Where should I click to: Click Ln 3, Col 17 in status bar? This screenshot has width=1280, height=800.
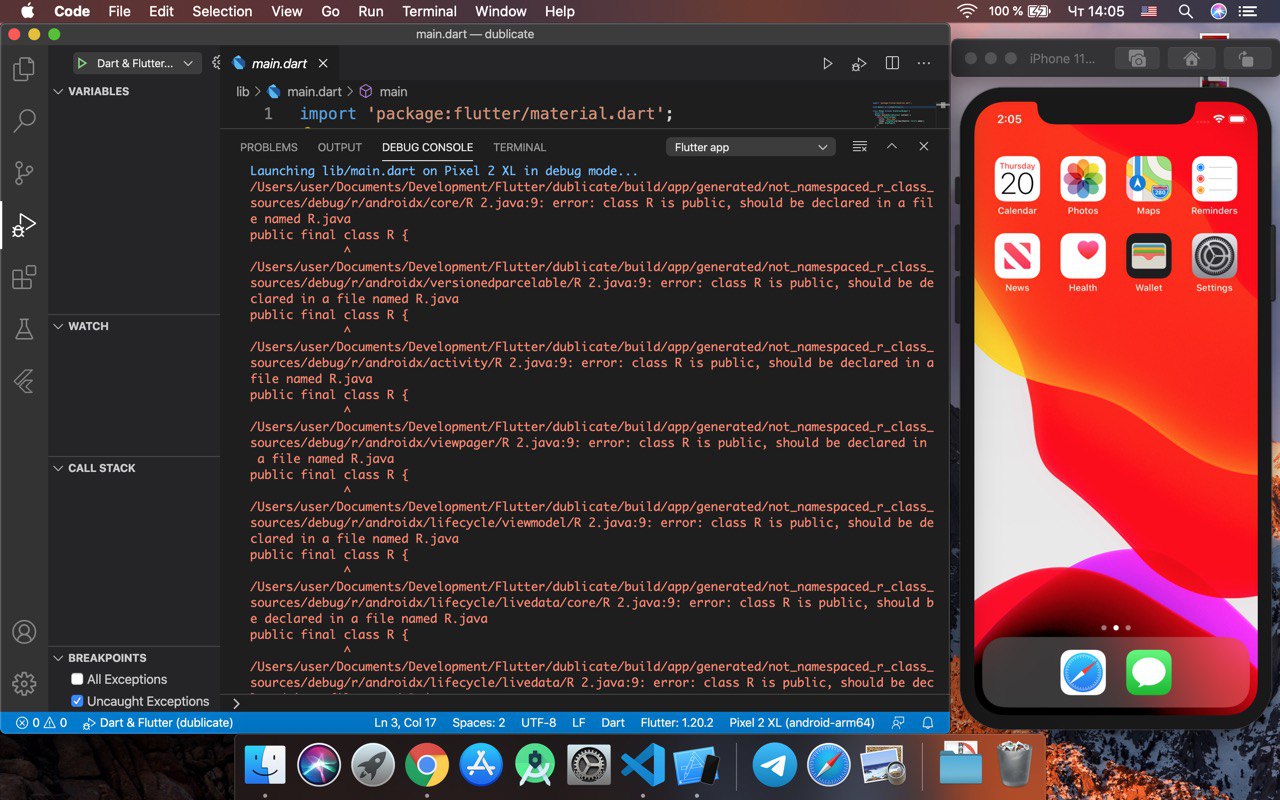[405, 722]
